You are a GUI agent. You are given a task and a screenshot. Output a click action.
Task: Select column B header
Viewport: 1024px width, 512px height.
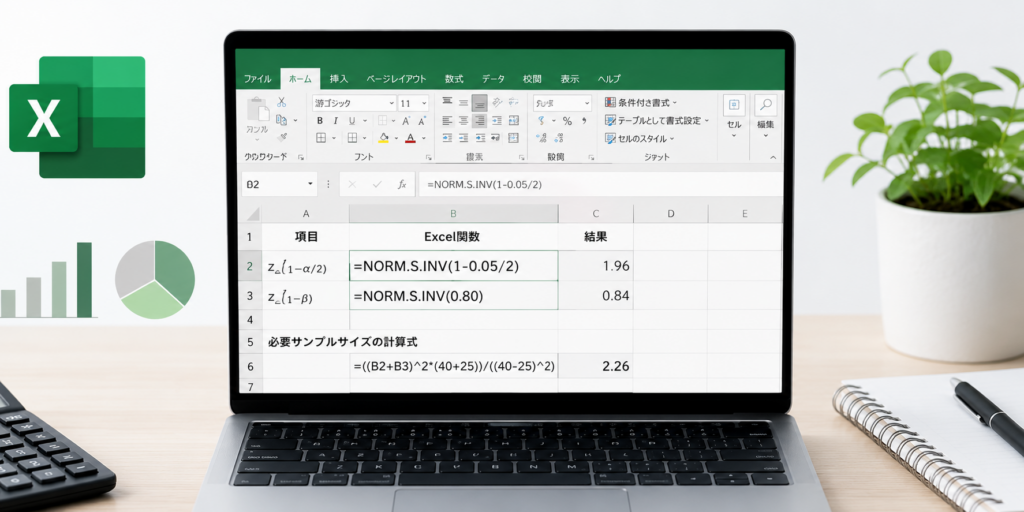(x=453, y=214)
